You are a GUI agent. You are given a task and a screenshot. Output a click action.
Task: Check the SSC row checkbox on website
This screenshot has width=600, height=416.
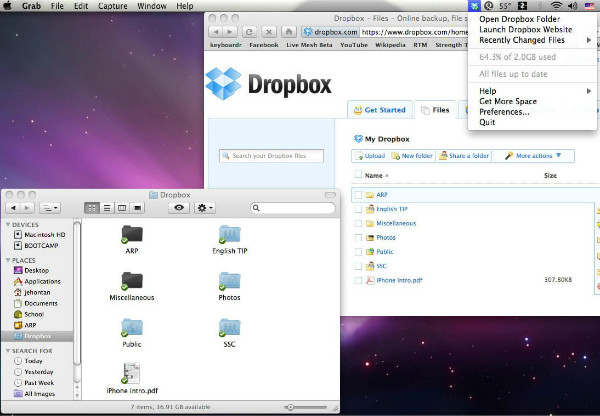[358, 266]
